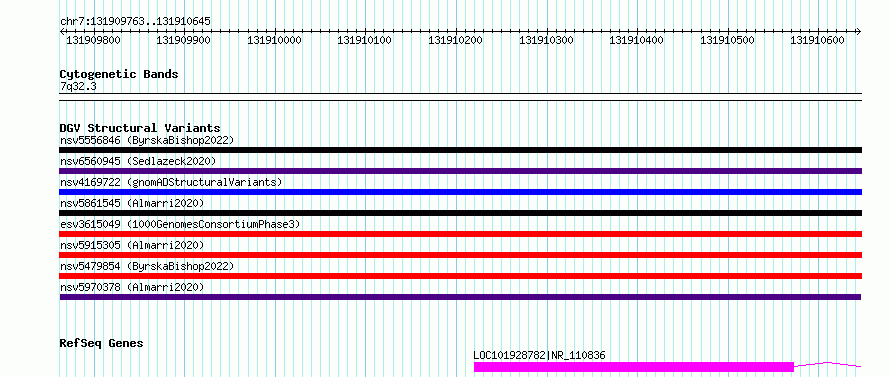Click the 131909900 ruler coordinate
The height and width of the screenshot is (377, 890).
183,40
